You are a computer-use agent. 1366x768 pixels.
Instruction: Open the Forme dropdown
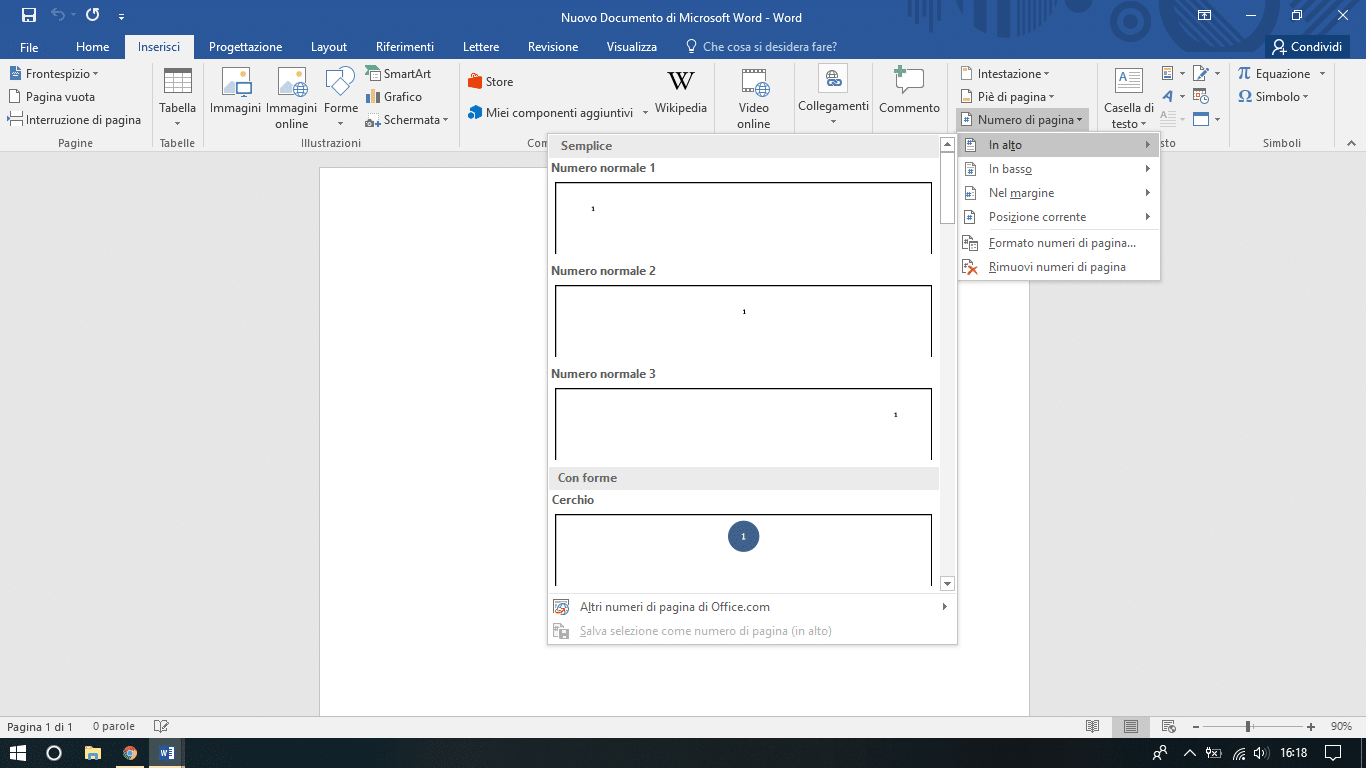(x=340, y=95)
